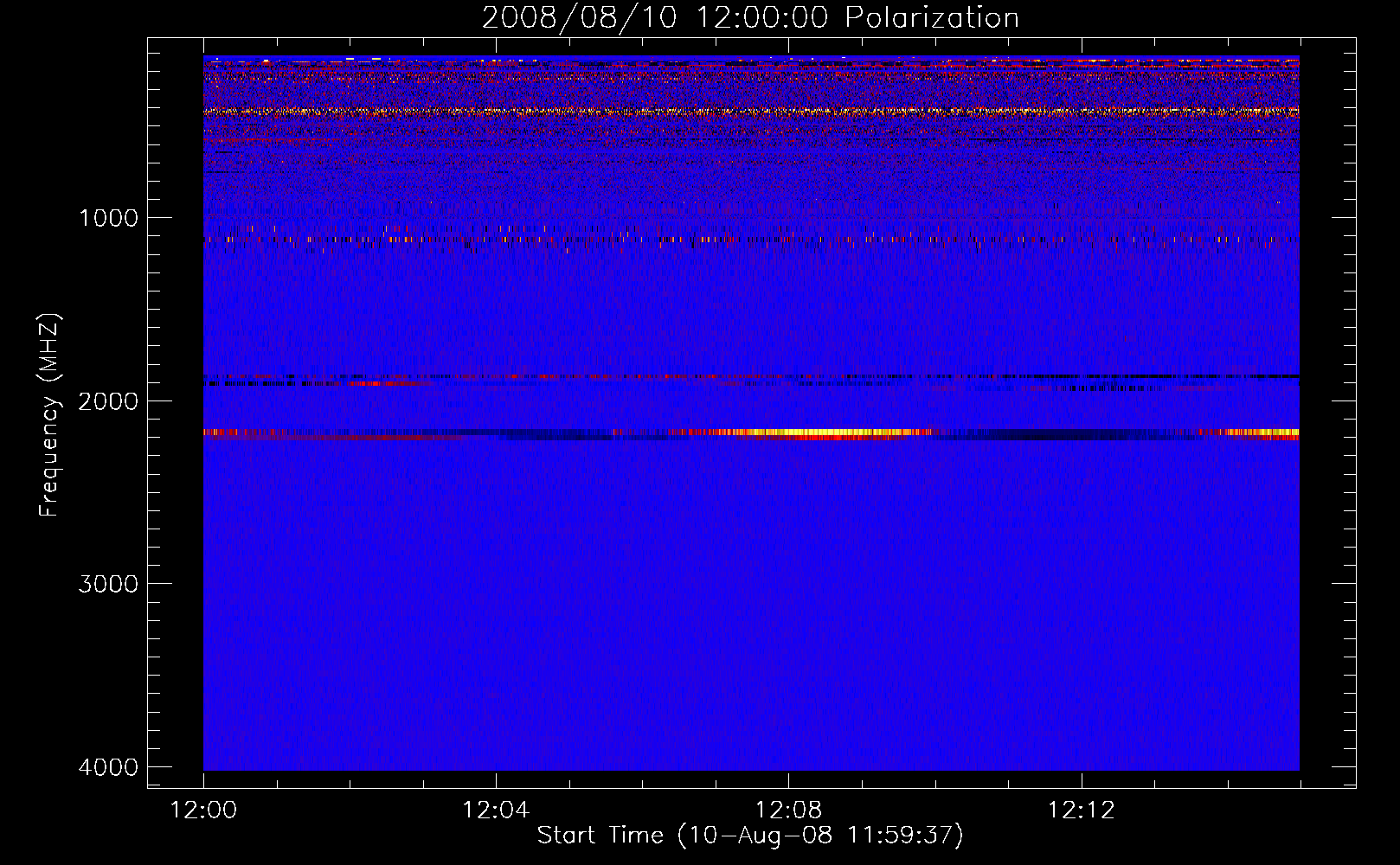The image size is (1400, 865).
Task: Select the '3000' frequency axis label
Action: pos(109,584)
